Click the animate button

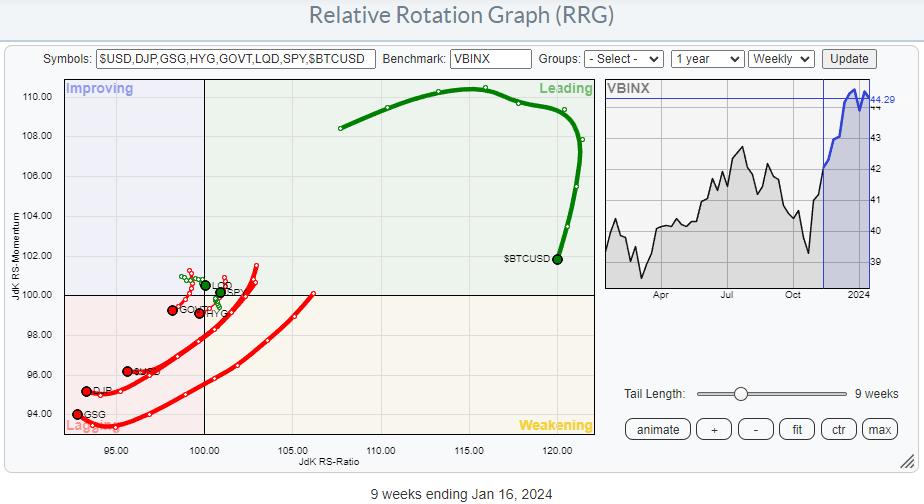coord(658,429)
